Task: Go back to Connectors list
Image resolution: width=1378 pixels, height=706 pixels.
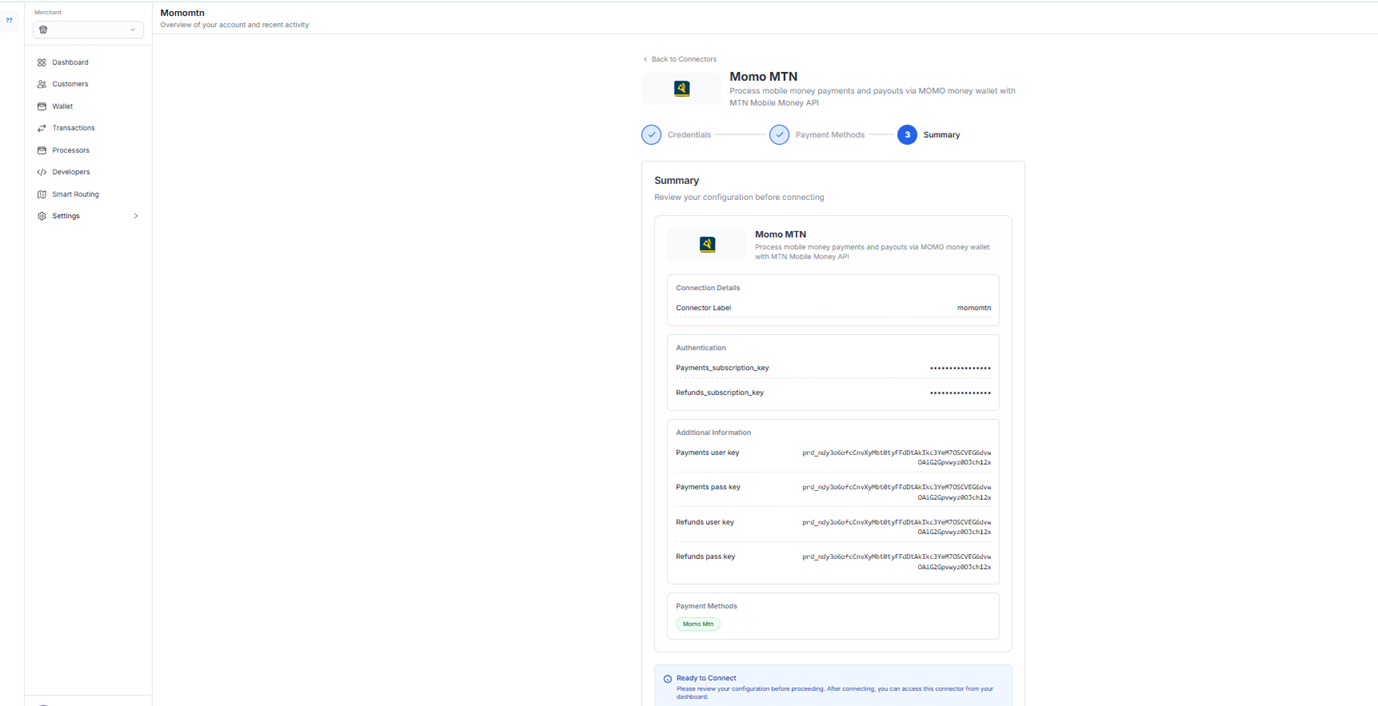Action: tap(679, 59)
